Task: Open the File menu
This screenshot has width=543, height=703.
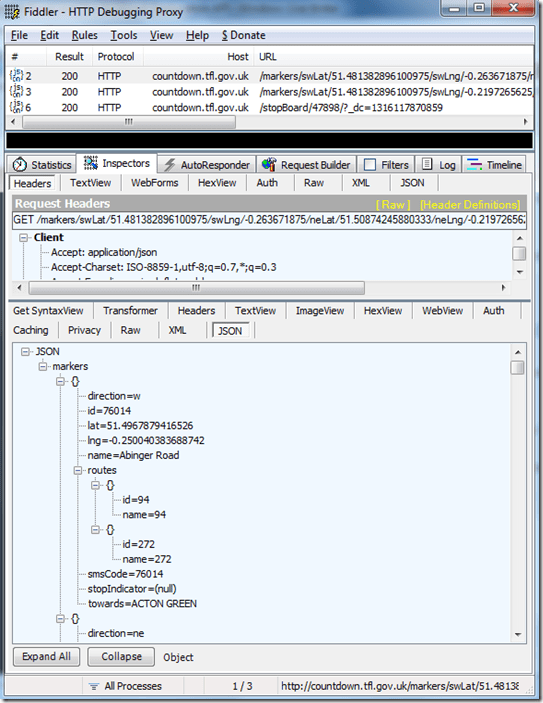Action: click(19, 35)
